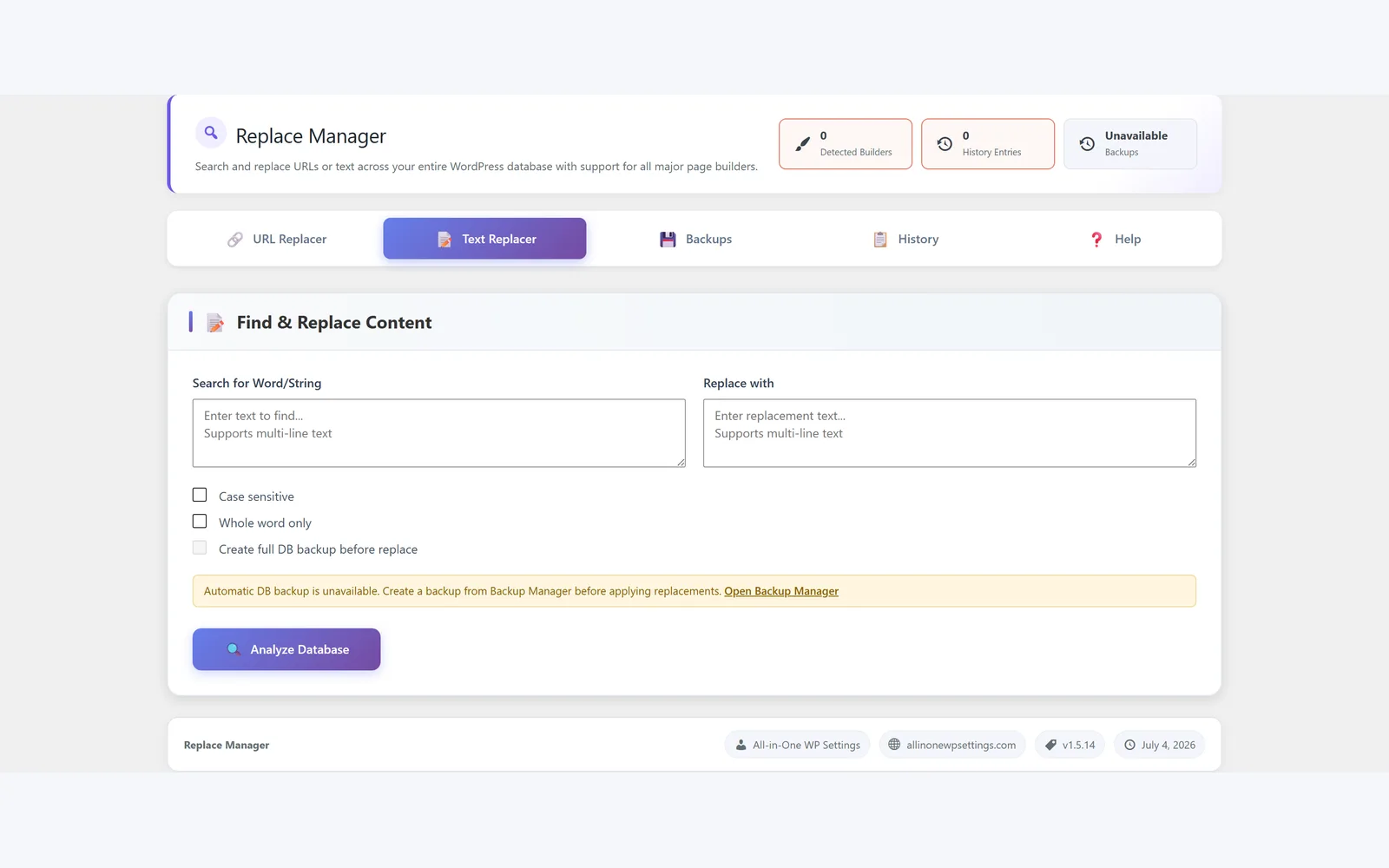Open the Help tab
The height and width of the screenshot is (868, 1389).
(x=1115, y=239)
